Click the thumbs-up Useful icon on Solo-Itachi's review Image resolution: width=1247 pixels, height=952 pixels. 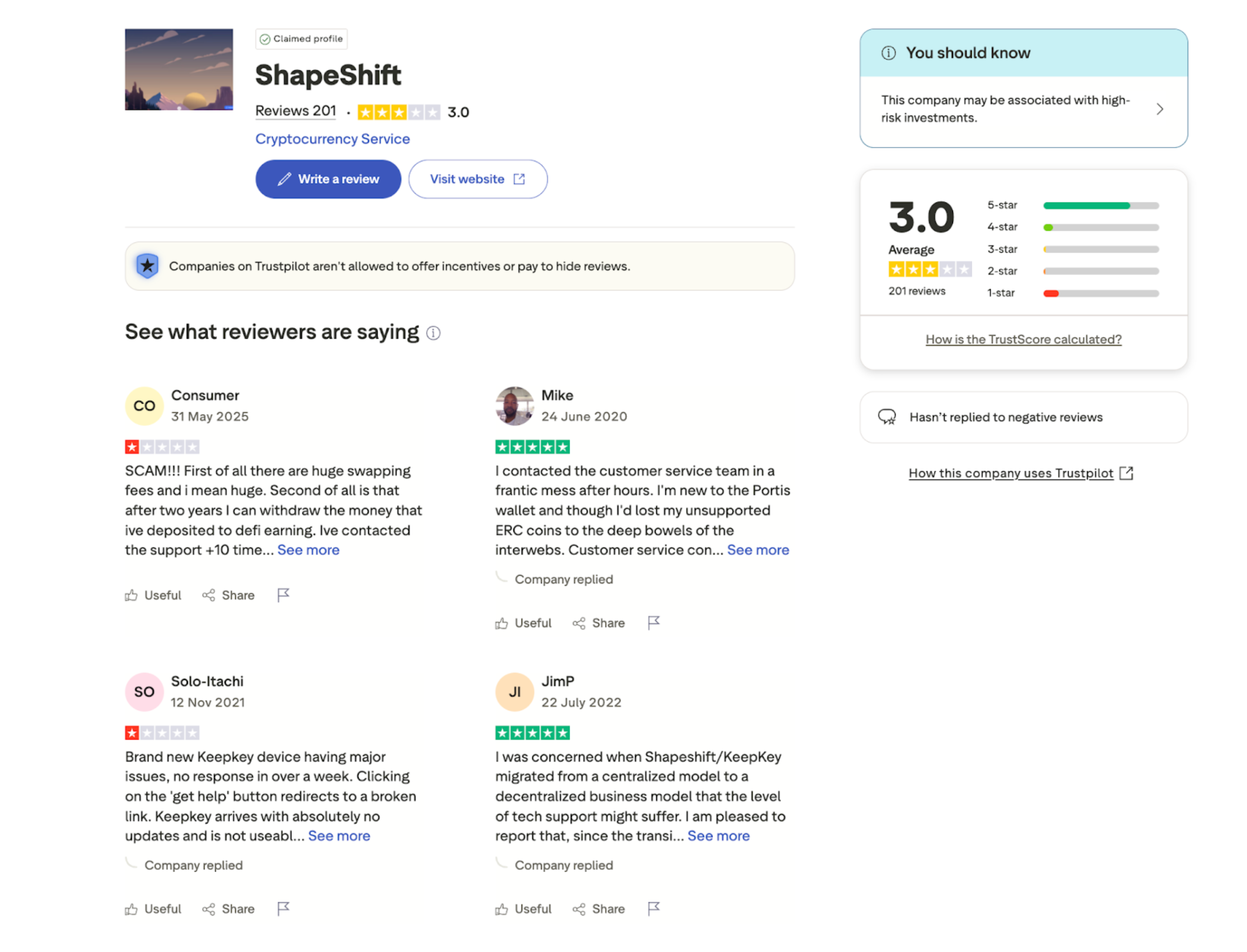point(131,909)
